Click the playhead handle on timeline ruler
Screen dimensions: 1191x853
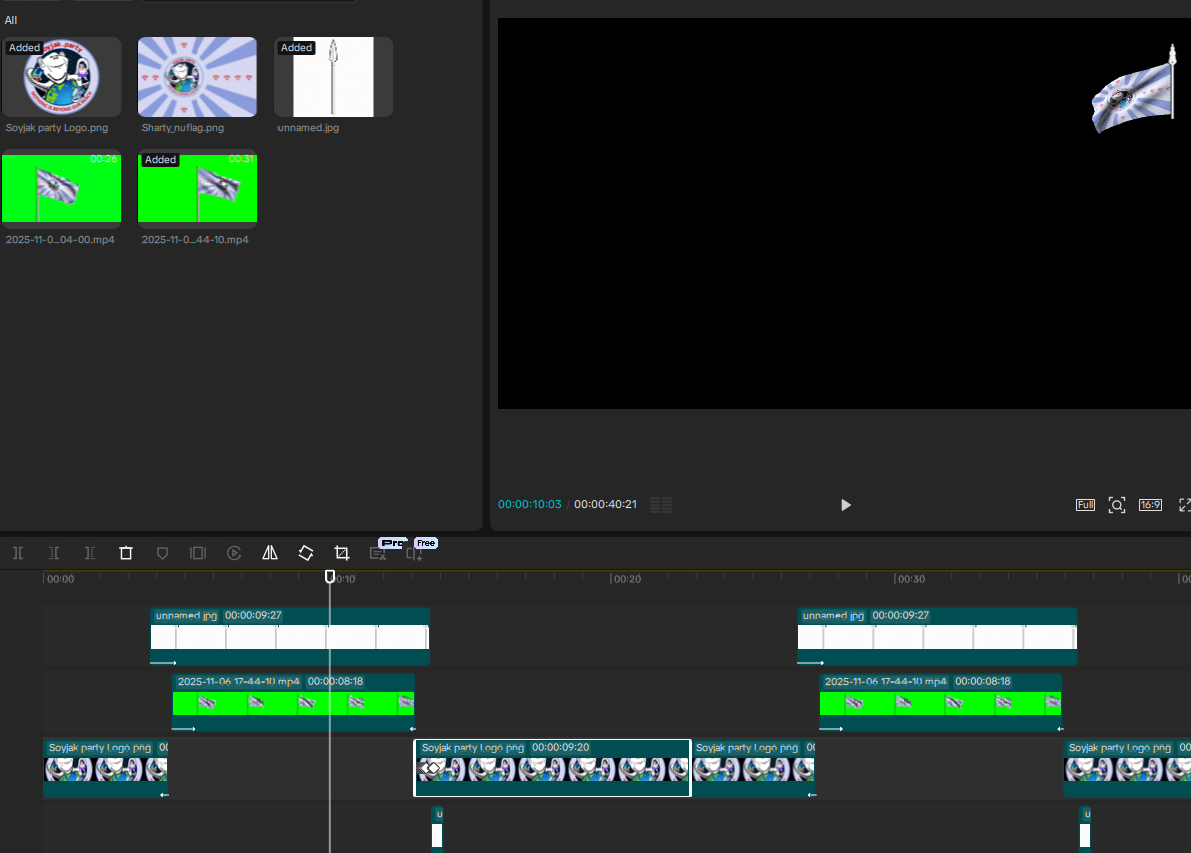coord(330,577)
